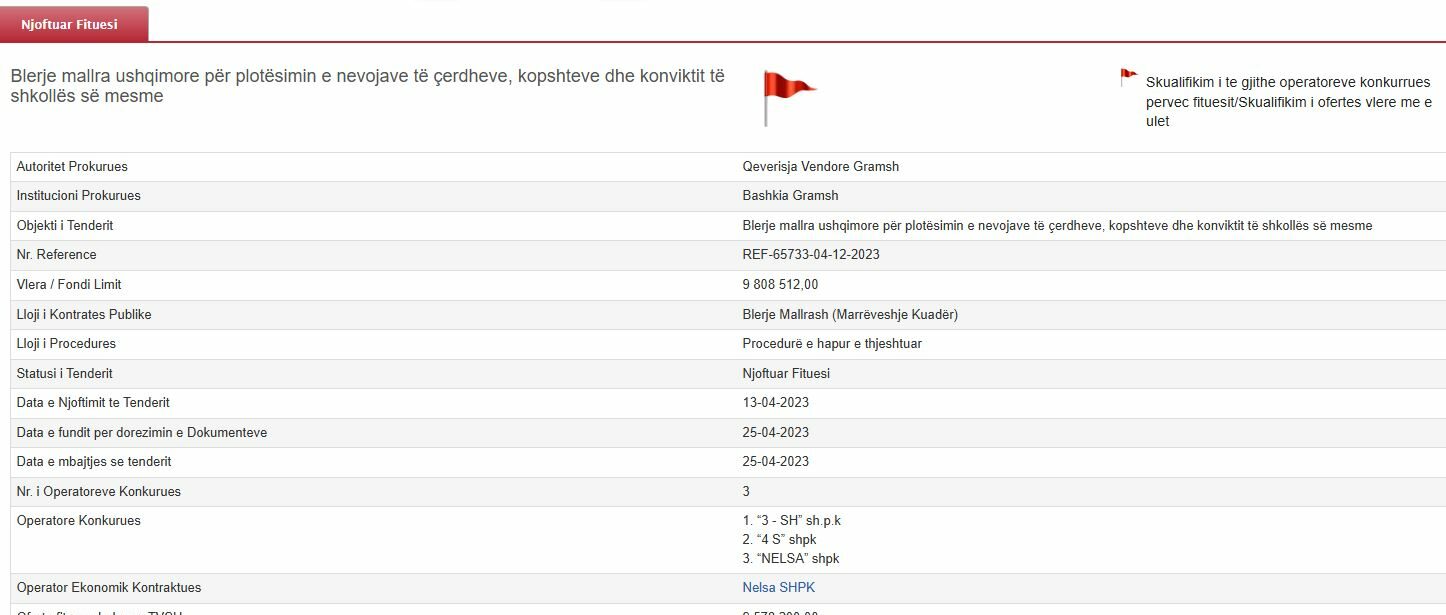Click the tender title heading text
The image size is (1446, 615).
(x=367, y=86)
